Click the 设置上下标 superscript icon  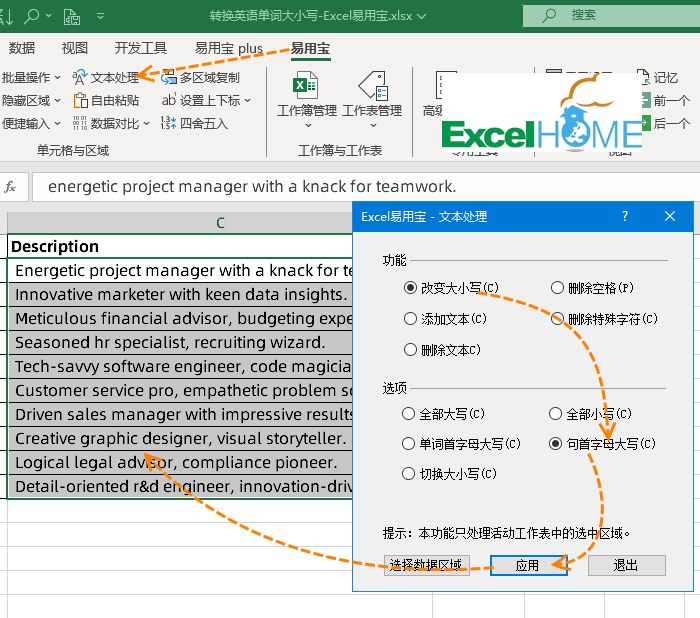[x=168, y=100]
